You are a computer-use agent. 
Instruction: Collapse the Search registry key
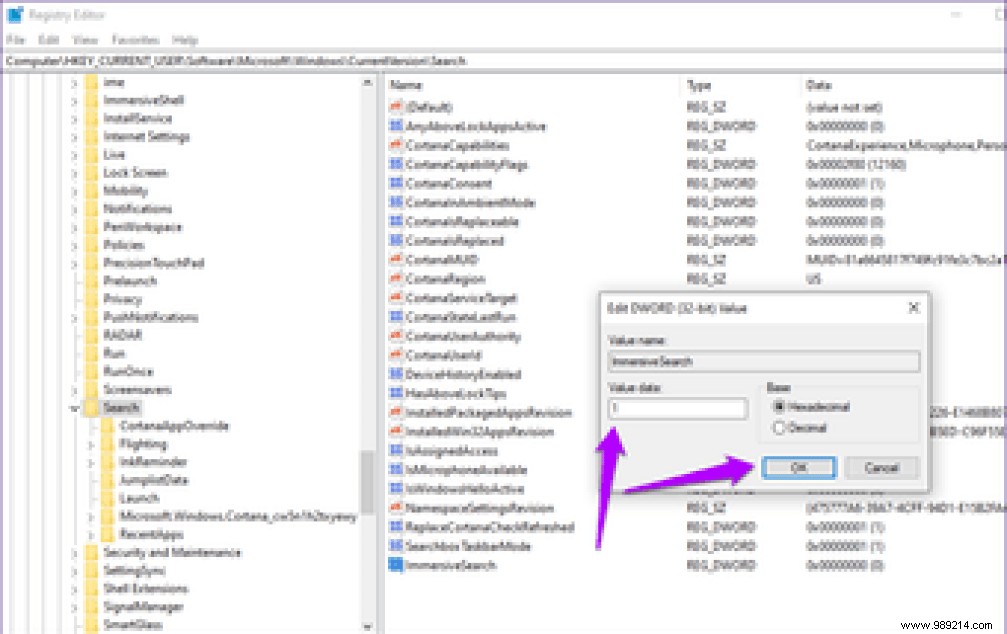73,408
